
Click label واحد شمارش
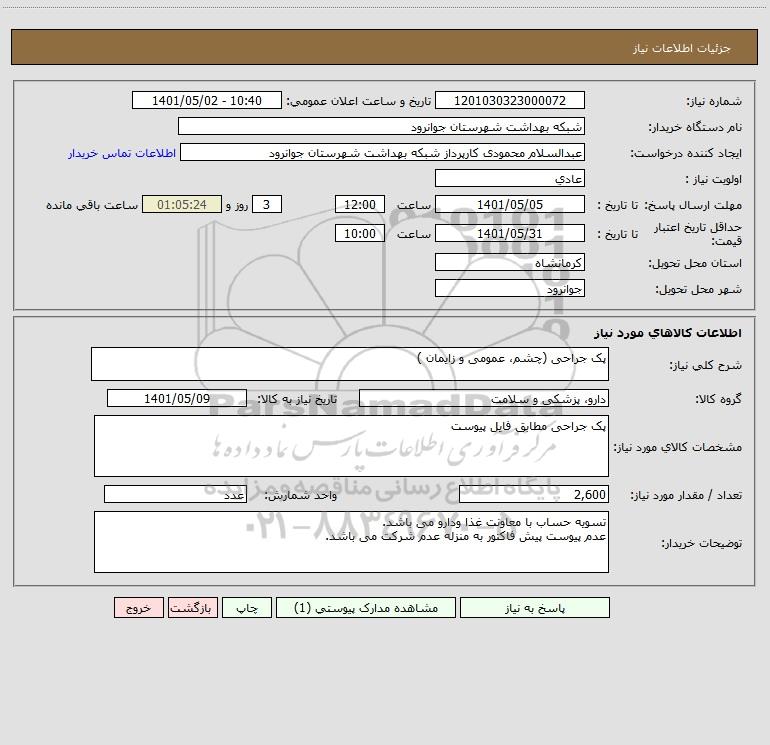[301, 496]
